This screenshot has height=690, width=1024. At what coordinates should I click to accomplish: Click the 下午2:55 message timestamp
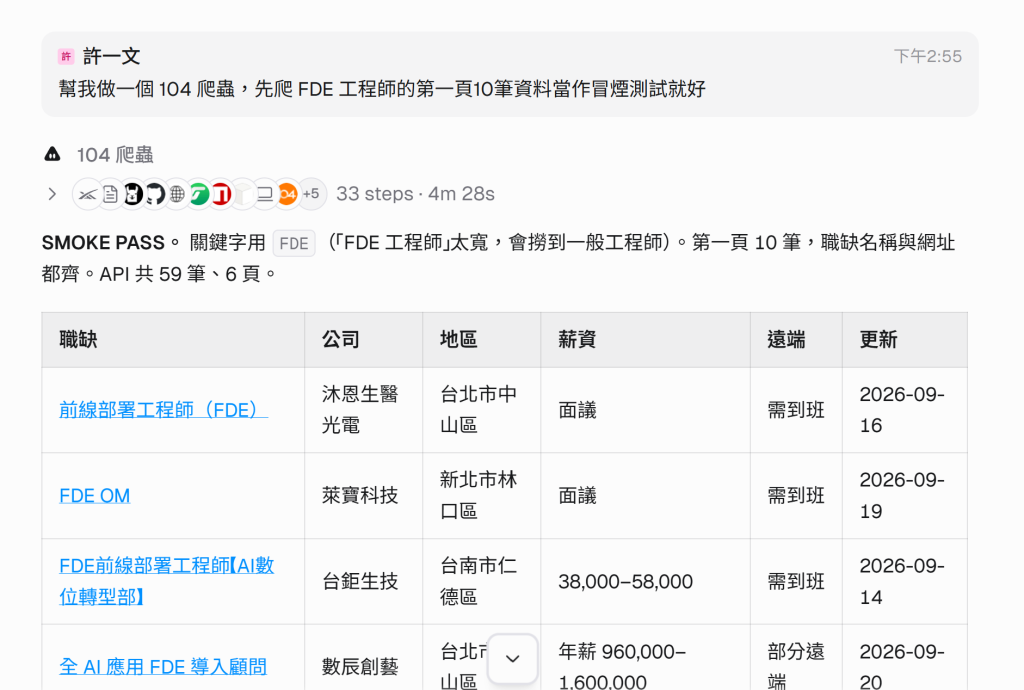(x=927, y=57)
